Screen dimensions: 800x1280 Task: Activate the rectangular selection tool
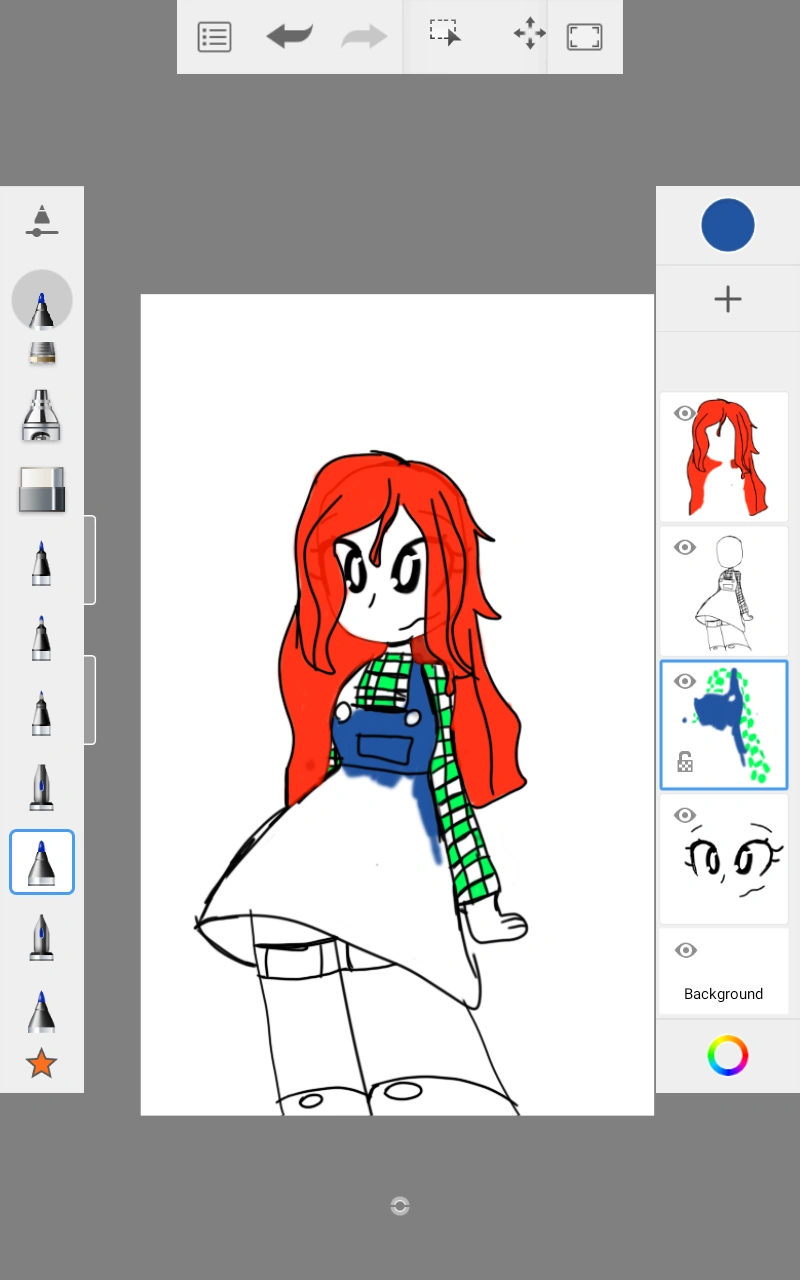[444, 31]
